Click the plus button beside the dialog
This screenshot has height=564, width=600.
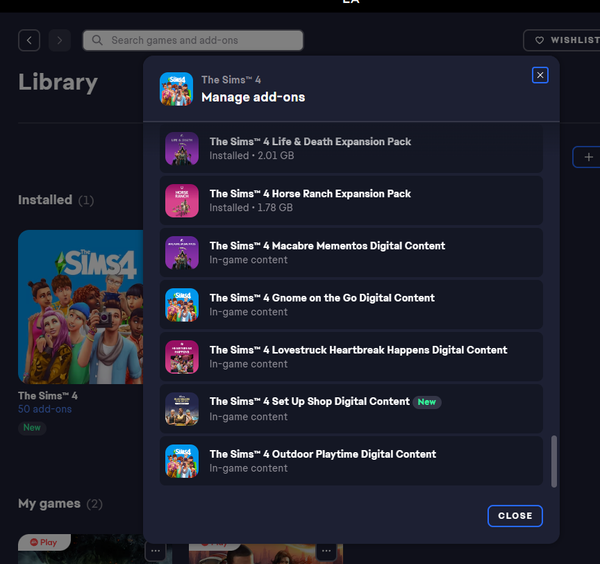(588, 157)
